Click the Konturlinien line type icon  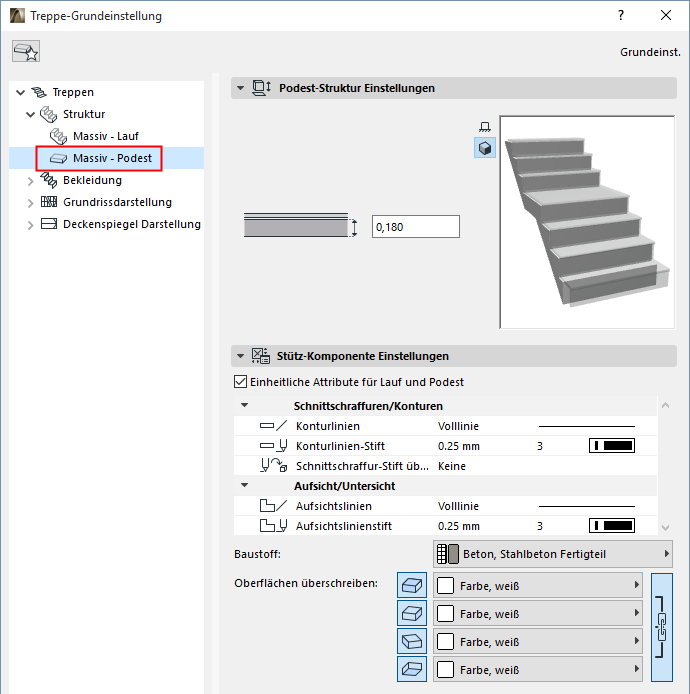click(273, 426)
